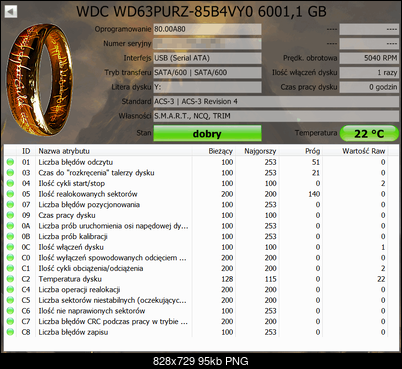Click the 'Bieżący' column header
Viewport: 402px width, 369px height.
coord(221,151)
